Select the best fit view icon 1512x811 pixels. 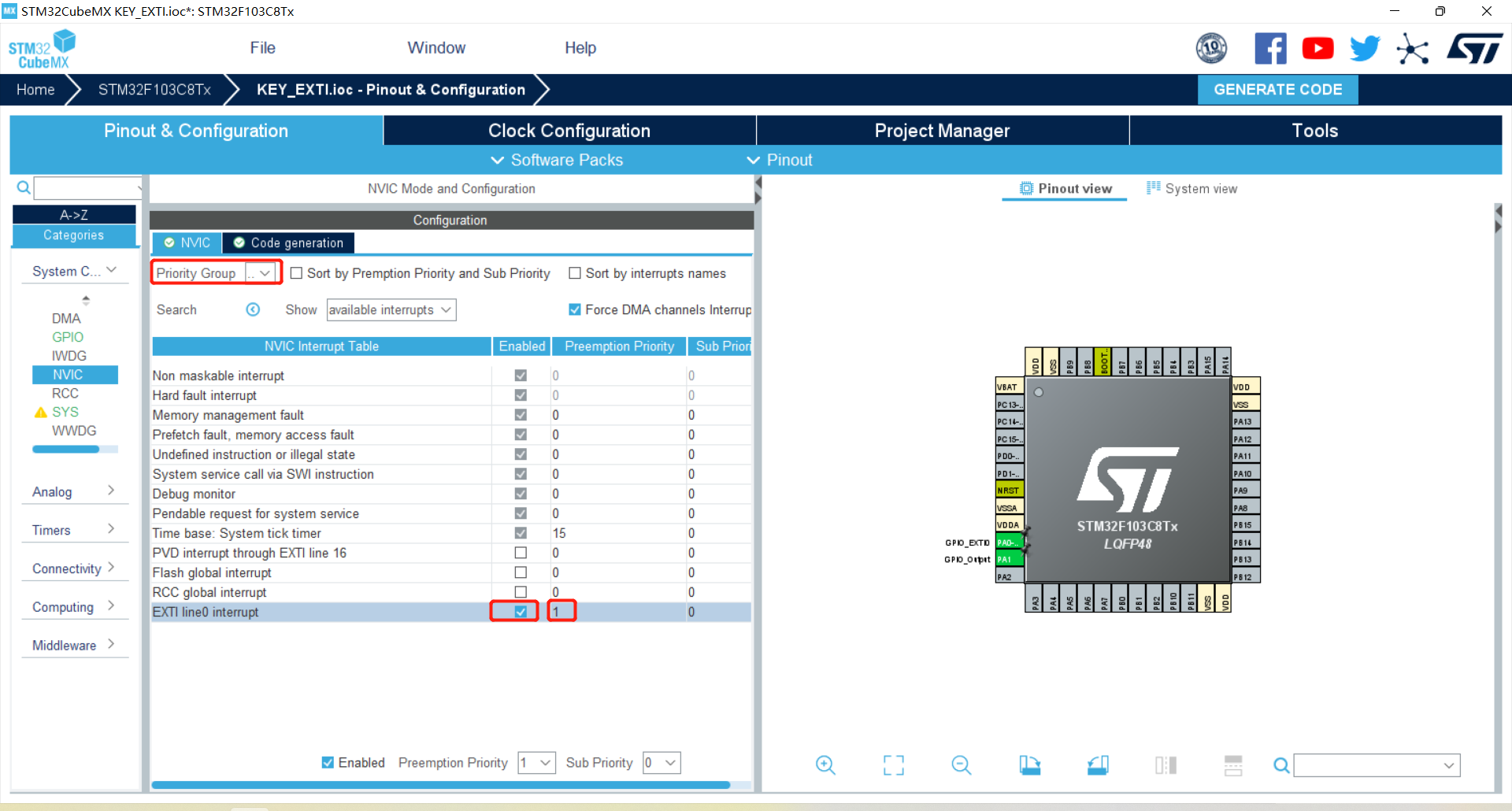click(893, 765)
